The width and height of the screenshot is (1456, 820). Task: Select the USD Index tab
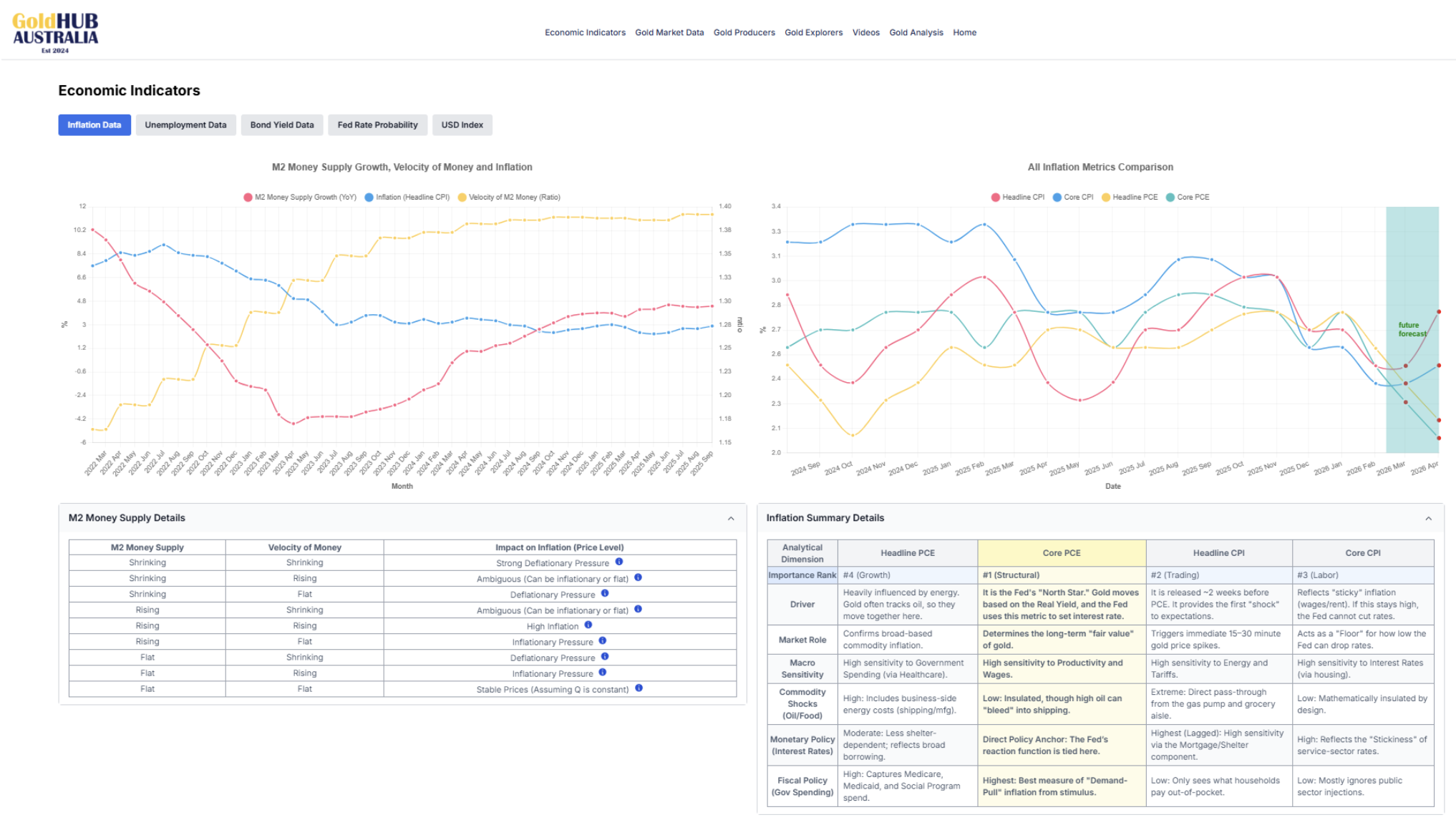coord(462,125)
